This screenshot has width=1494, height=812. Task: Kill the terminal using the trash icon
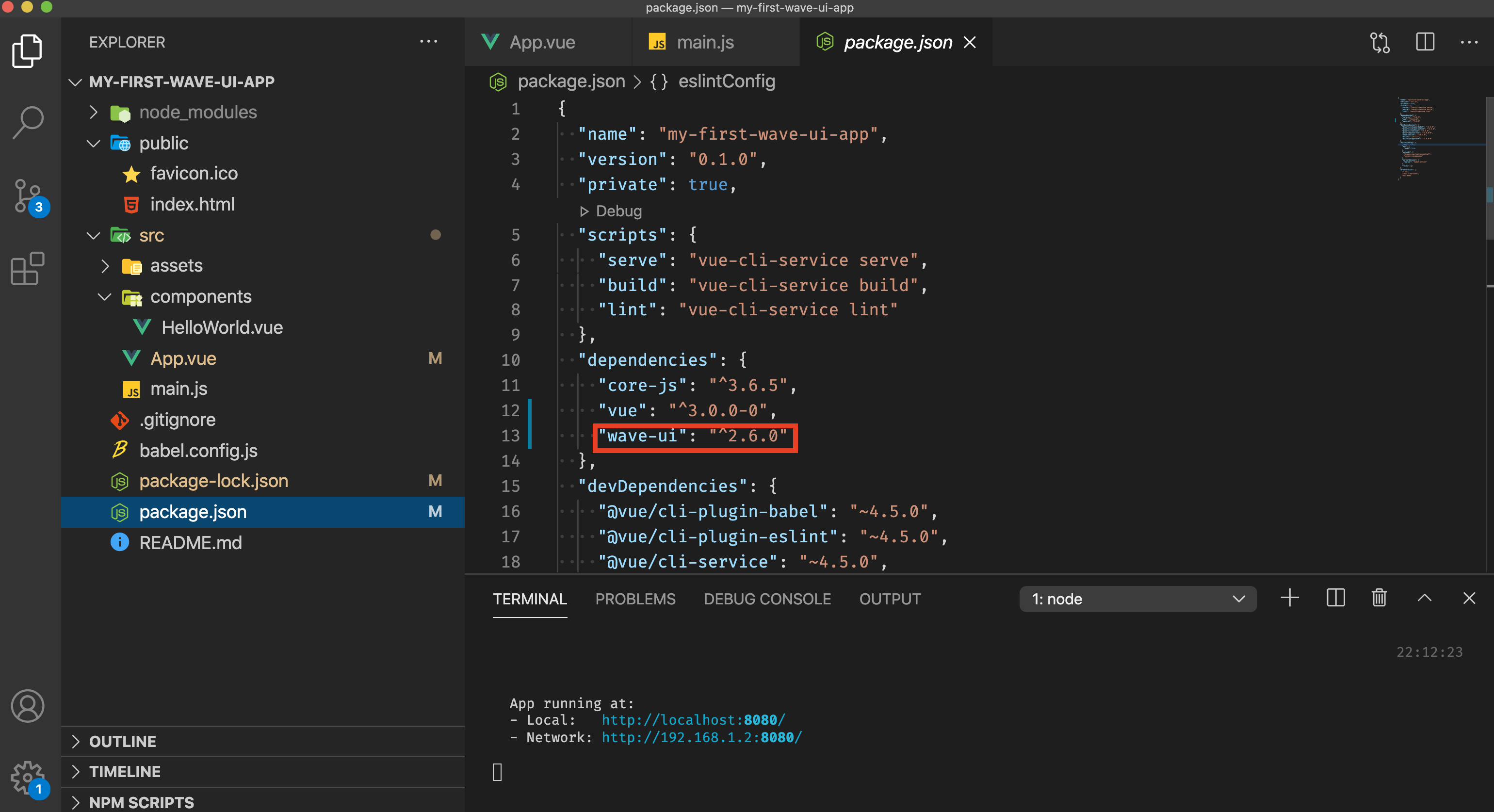1379,598
